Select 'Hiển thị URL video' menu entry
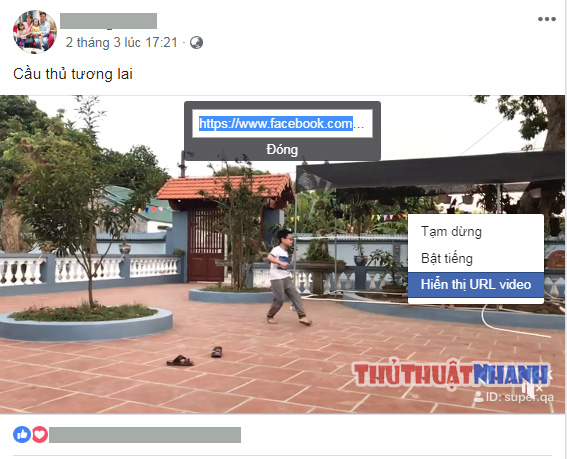This screenshot has height=459, width=567. coord(476,285)
